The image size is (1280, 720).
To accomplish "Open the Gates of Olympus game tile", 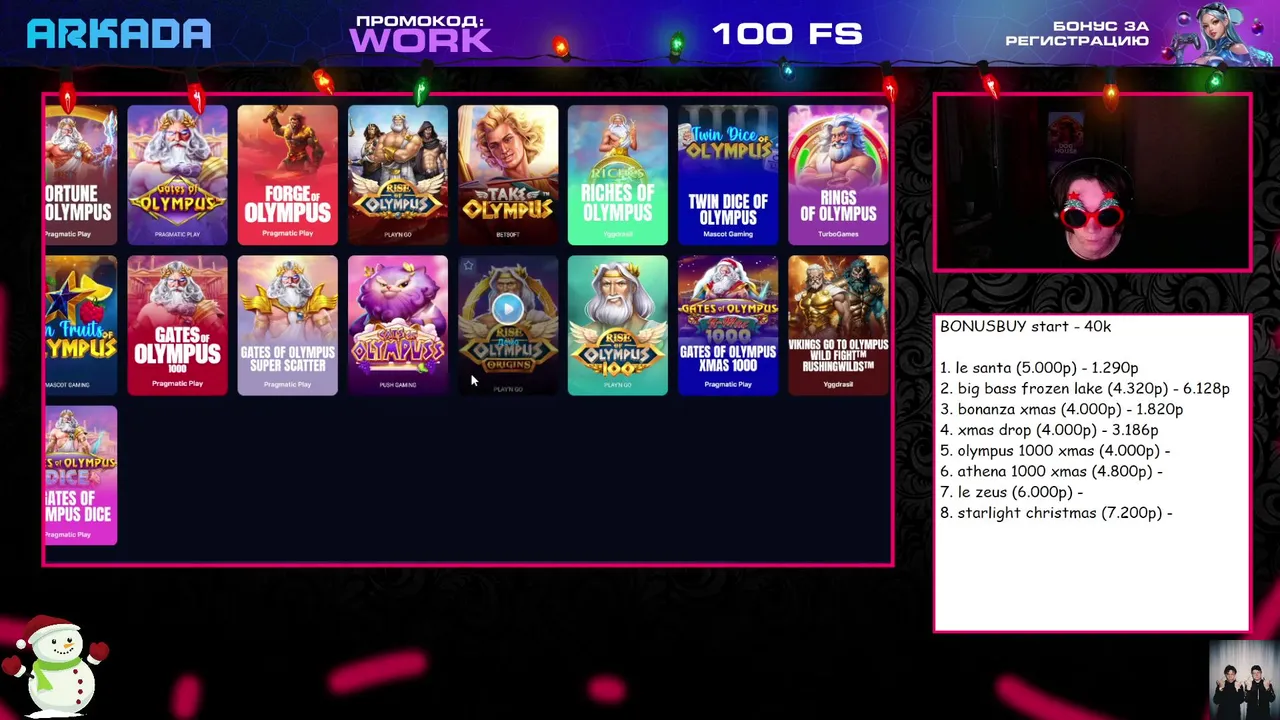I will (x=177, y=175).
